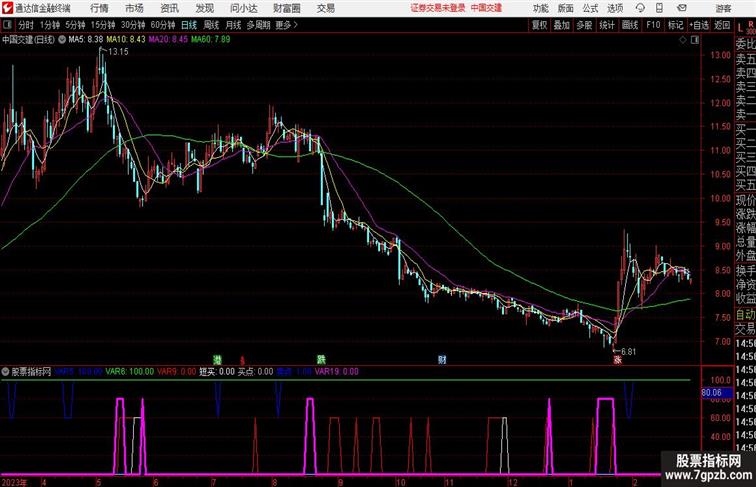Click the diamond icon at chart top-right
The height and width of the screenshot is (487, 756).
point(683,40)
